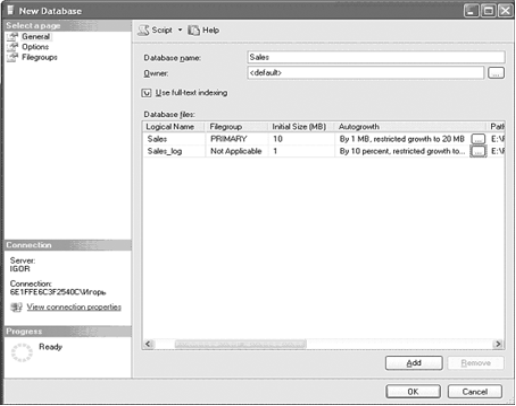This screenshot has width=516, height=406.
Task: Click the Database name field
Action: (376, 57)
